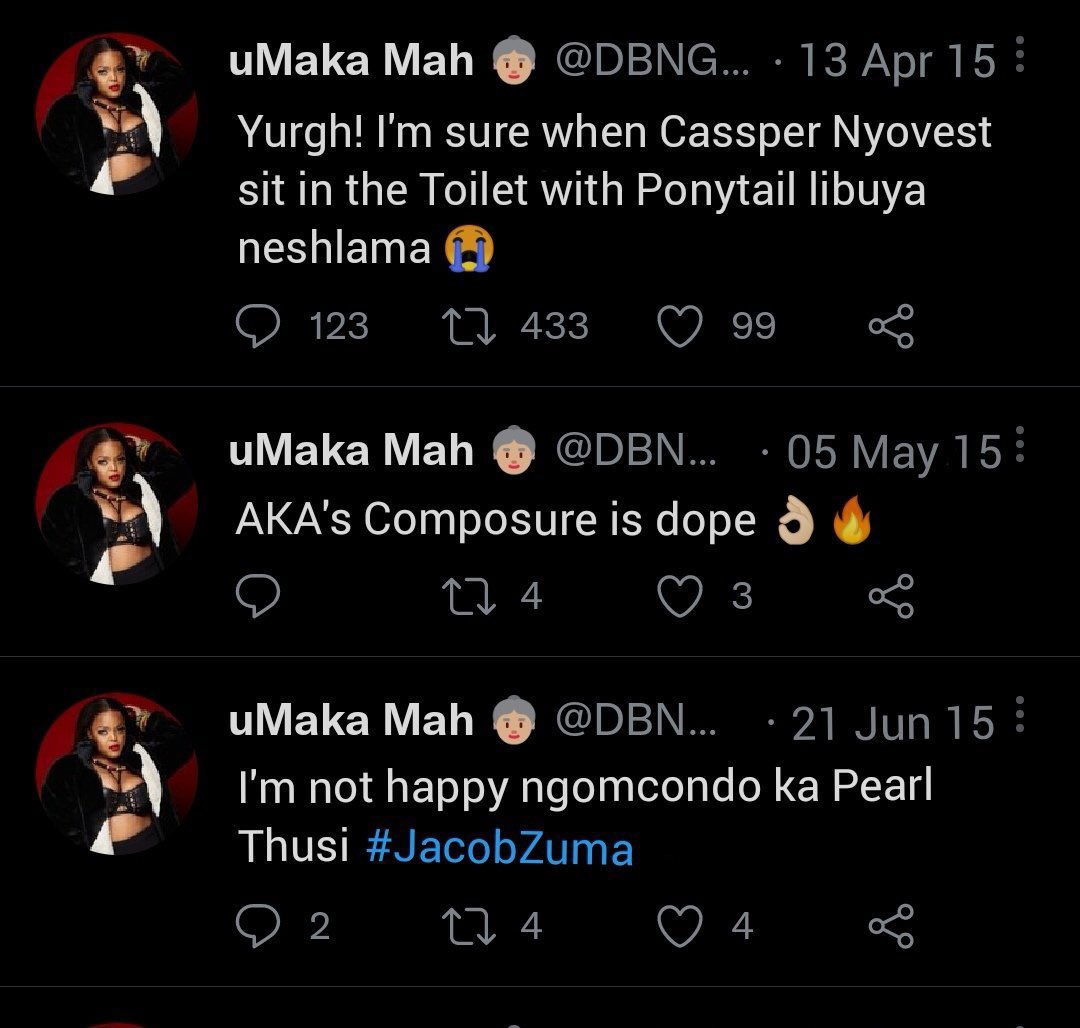Share the Pearl Thusi #JacobZuma tweet
1080x1028 pixels.
click(x=891, y=925)
